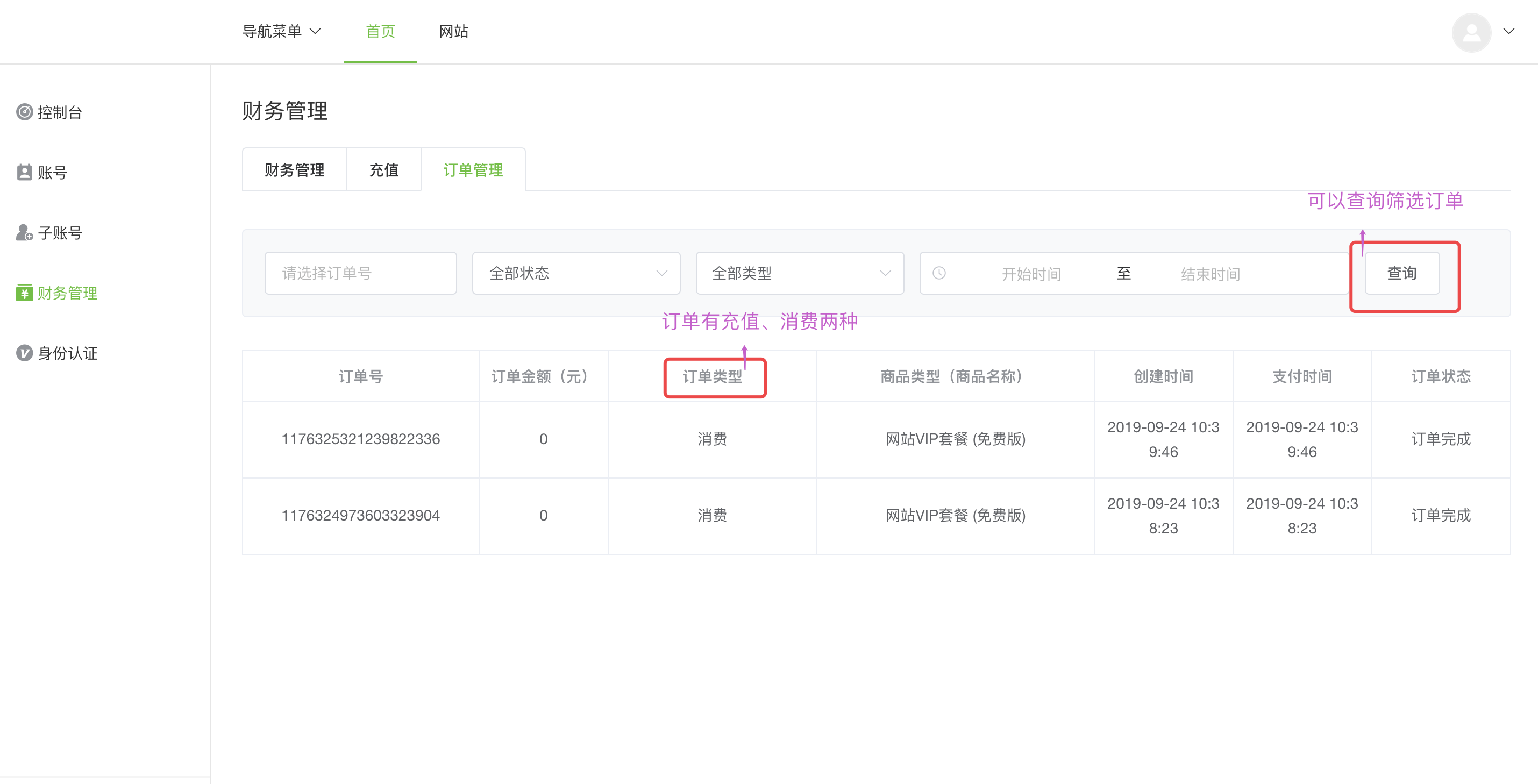Click the 支付时间 column header
Screen dimensions: 1538x784
coord(1302,377)
